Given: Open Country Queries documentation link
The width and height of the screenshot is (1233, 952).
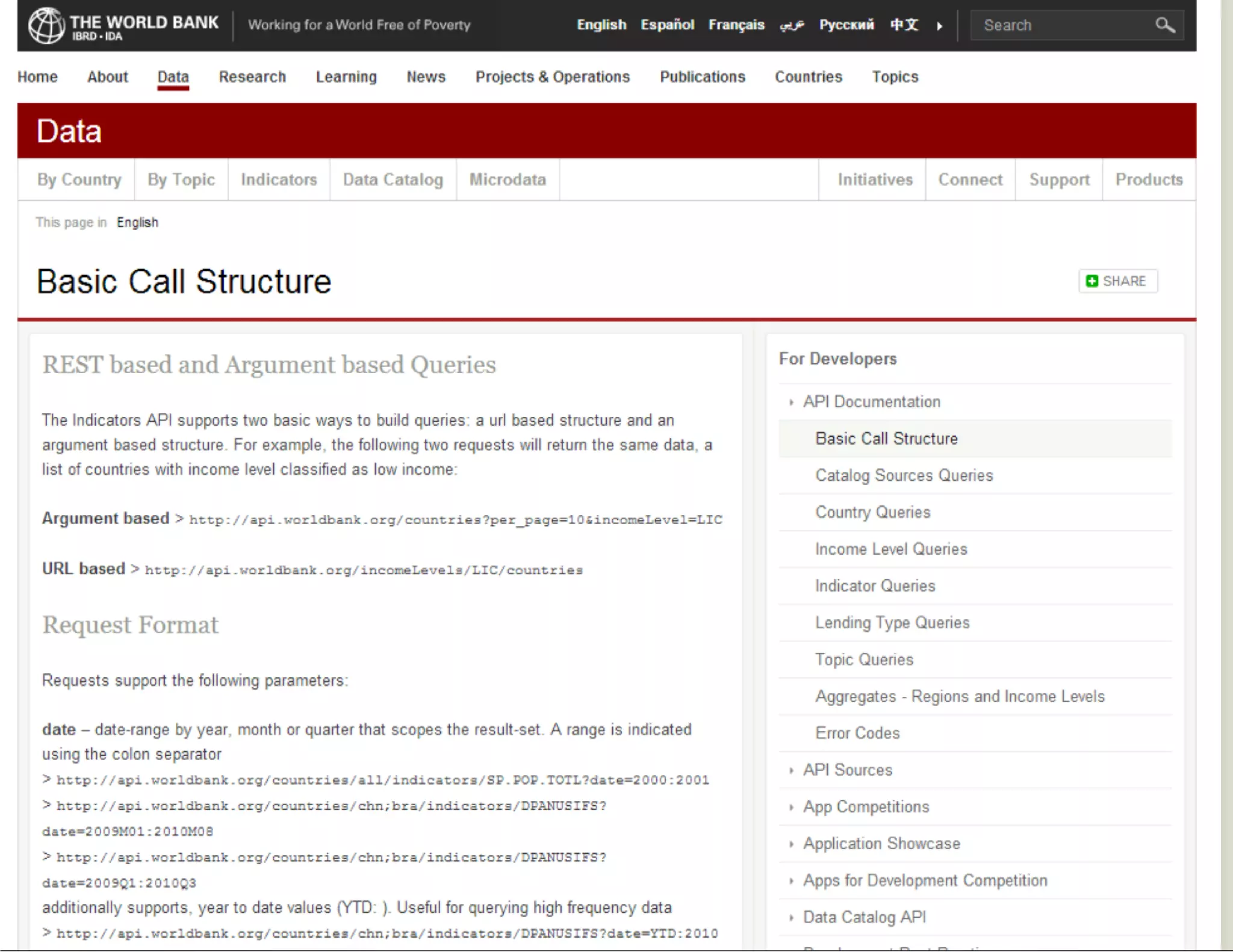Looking at the screenshot, I should point(872,512).
